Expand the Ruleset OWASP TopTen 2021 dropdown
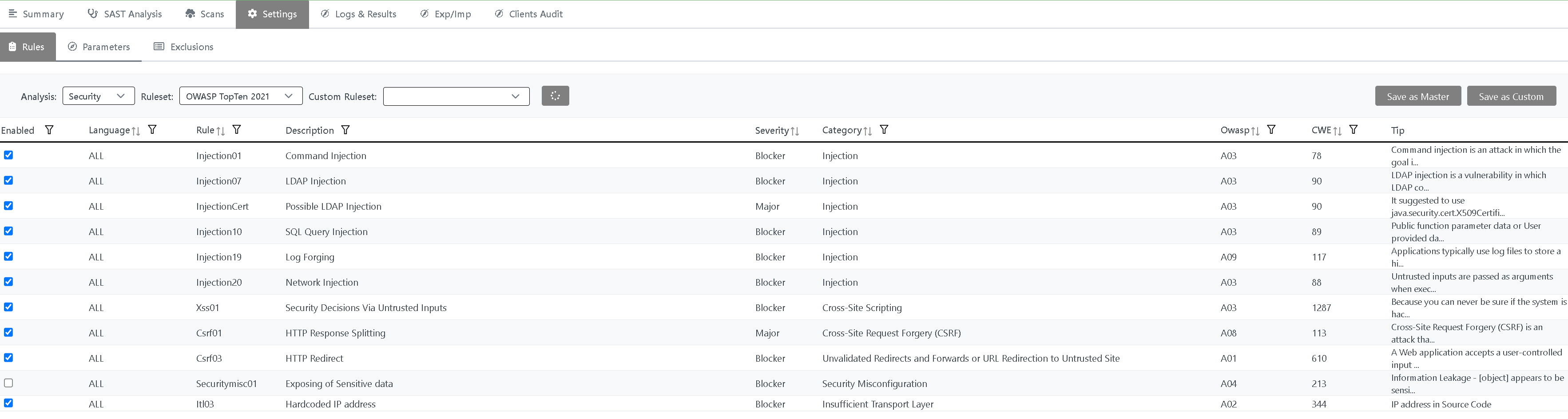 point(240,96)
